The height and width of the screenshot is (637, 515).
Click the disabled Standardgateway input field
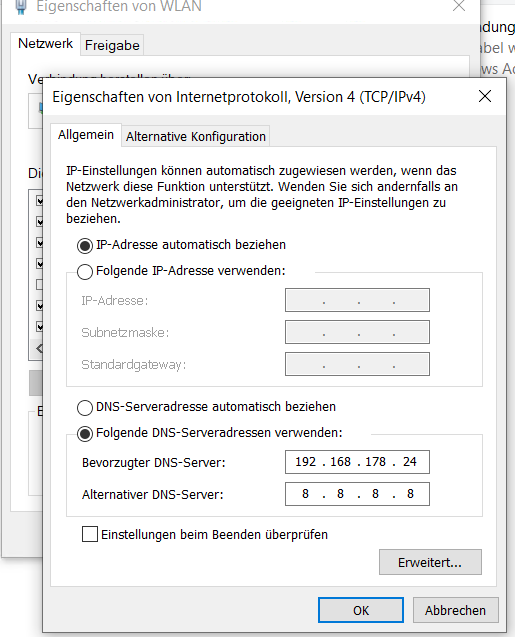click(357, 364)
